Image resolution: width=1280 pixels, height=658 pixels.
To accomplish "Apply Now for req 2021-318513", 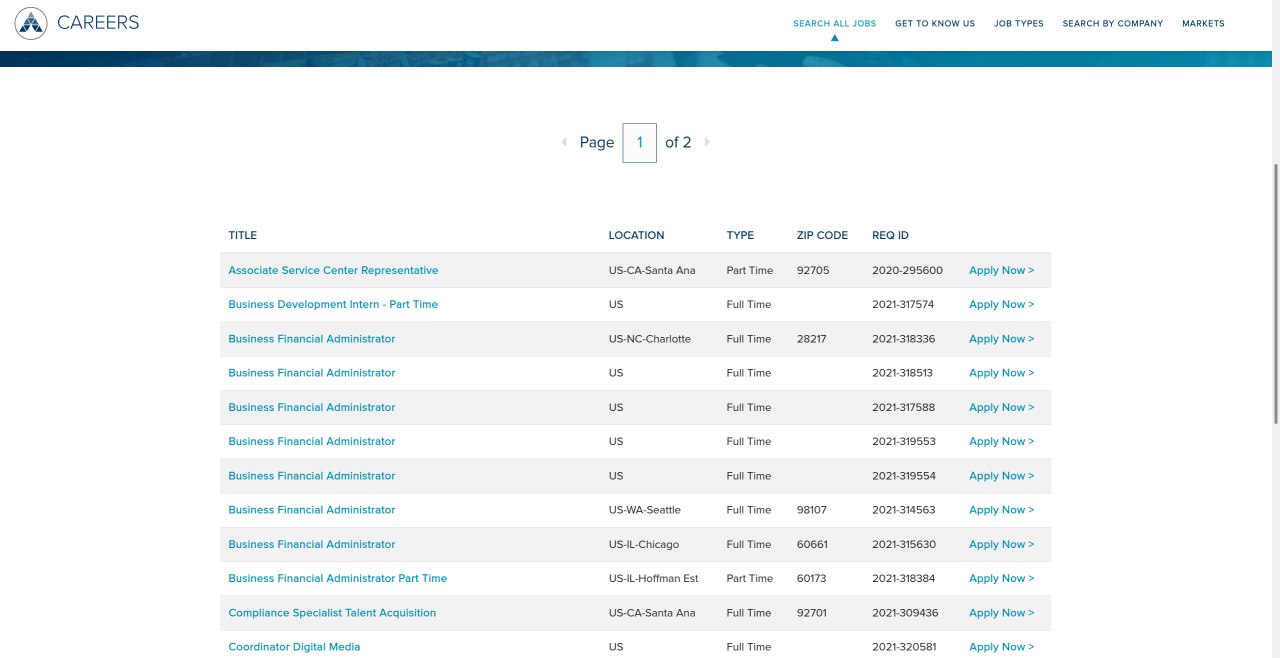I will [x=1001, y=373].
